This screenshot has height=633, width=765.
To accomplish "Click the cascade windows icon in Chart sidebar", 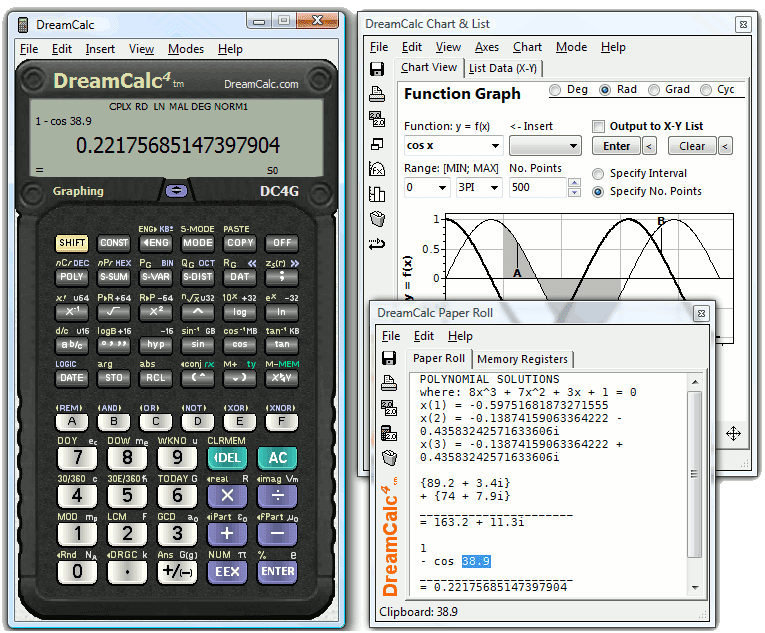I will (377, 144).
